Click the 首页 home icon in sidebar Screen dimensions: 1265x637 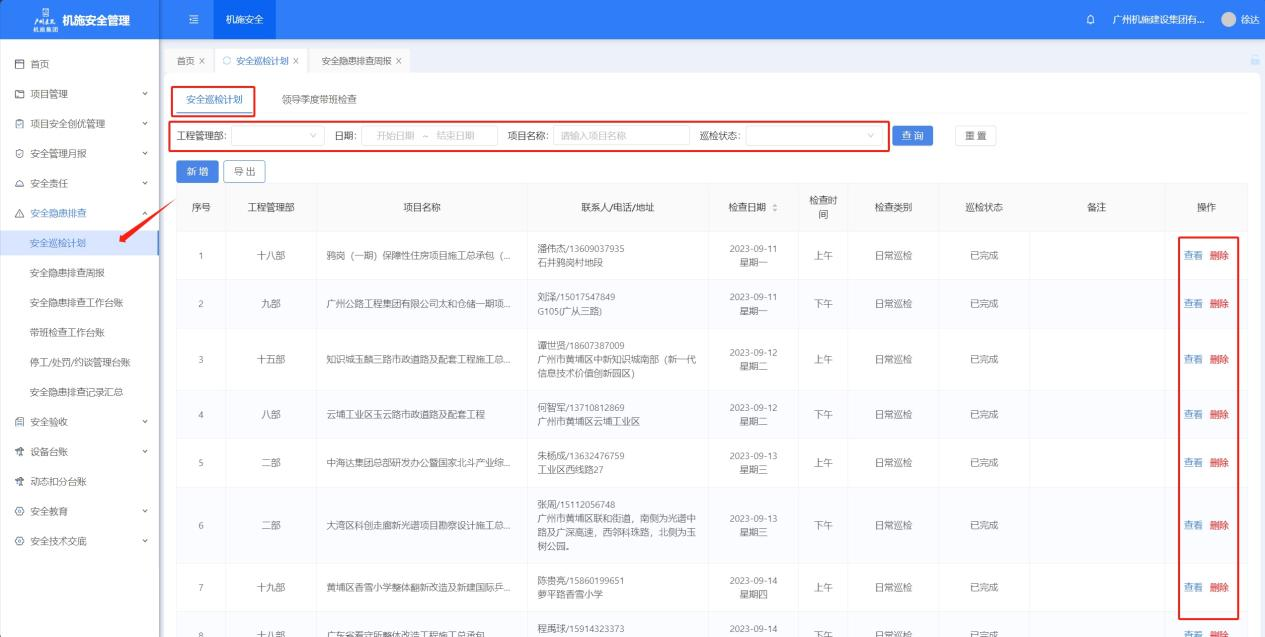[20, 64]
